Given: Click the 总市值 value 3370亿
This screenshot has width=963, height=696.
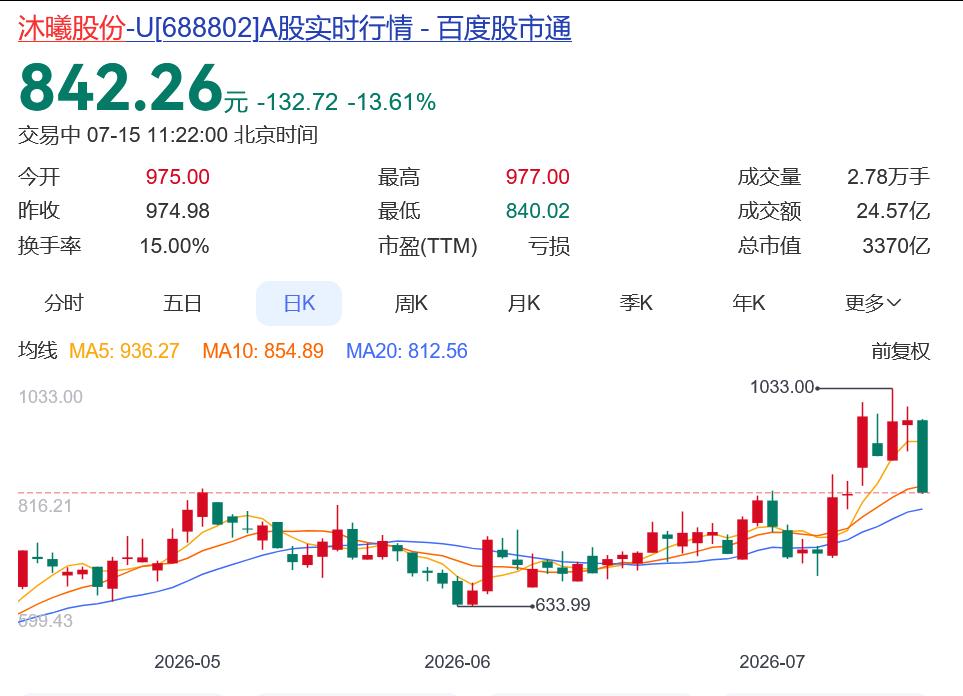Looking at the screenshot, I should click(896, 246).
